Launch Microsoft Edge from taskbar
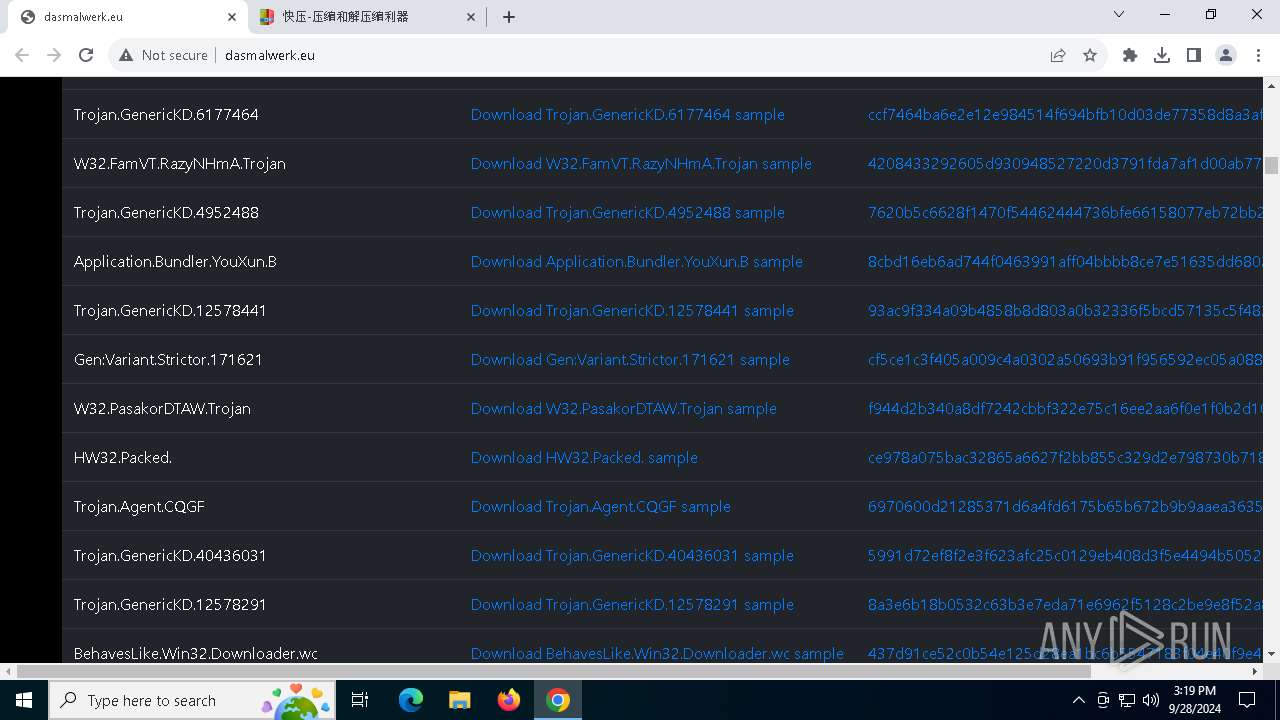The width and height of the screenshot is (1280, 720). 410,700
